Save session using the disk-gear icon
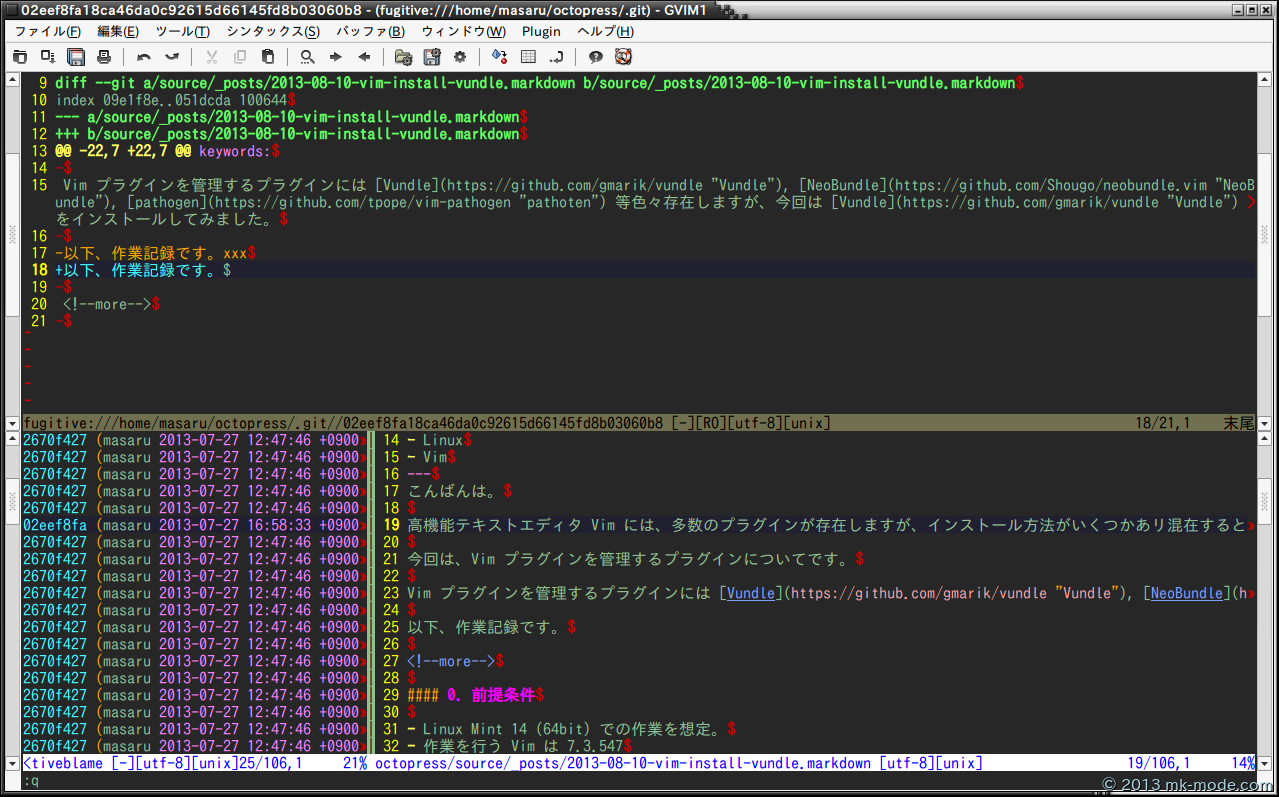1279x797 pixels. pos(432,57)
